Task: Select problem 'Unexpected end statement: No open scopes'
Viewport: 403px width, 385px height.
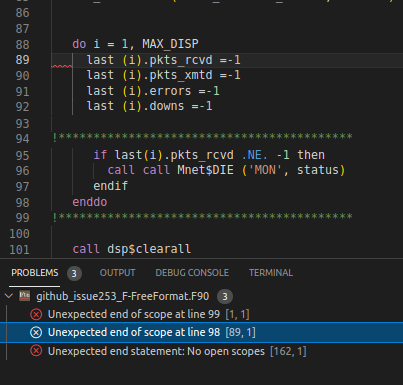Action: (x=201, y=351)
